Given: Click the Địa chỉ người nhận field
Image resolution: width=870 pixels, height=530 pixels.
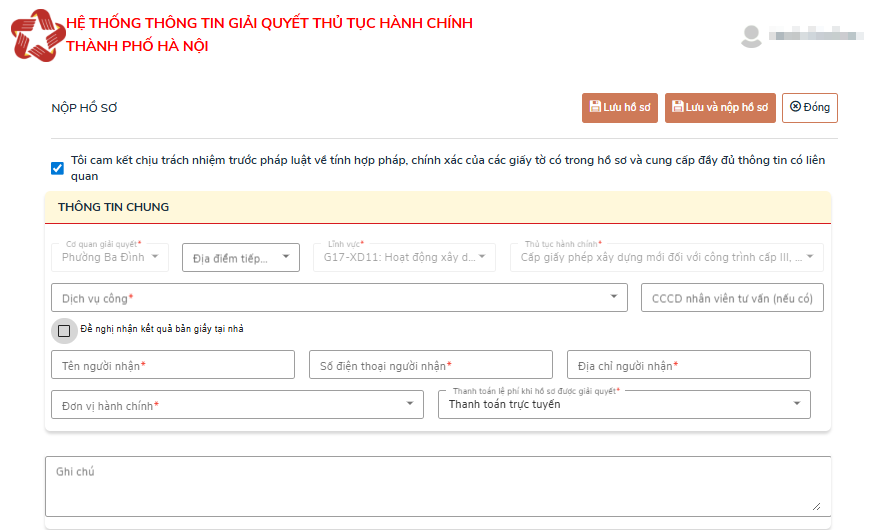Looking at the screenshot, I should click(688, 365).
